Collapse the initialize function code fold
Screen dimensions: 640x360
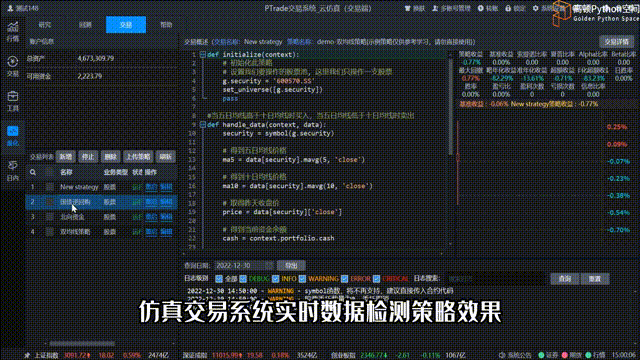coord(202,54)
